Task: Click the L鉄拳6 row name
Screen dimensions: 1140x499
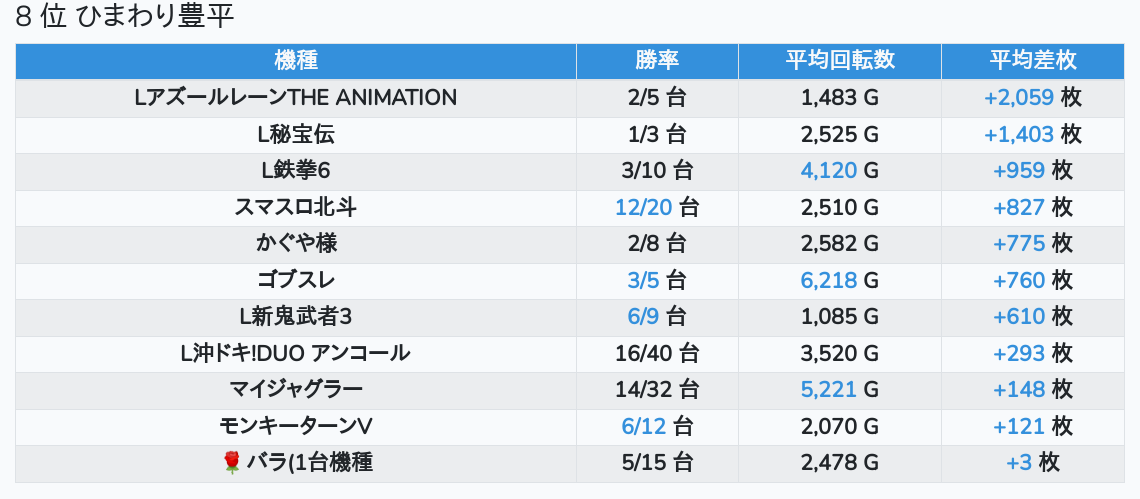Action: (296, 171)
